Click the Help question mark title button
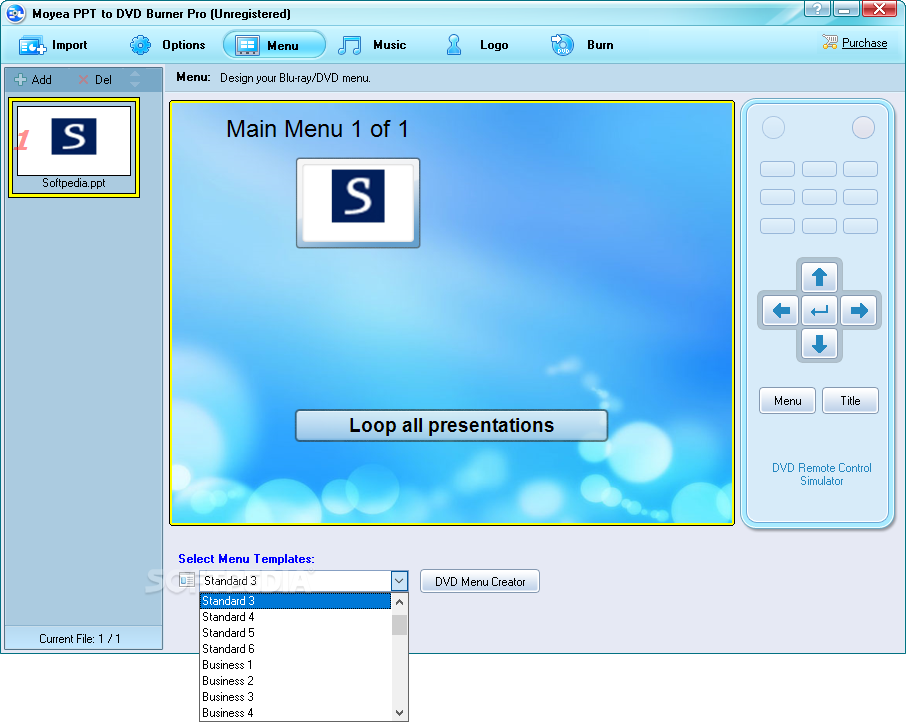 [817, 9]
